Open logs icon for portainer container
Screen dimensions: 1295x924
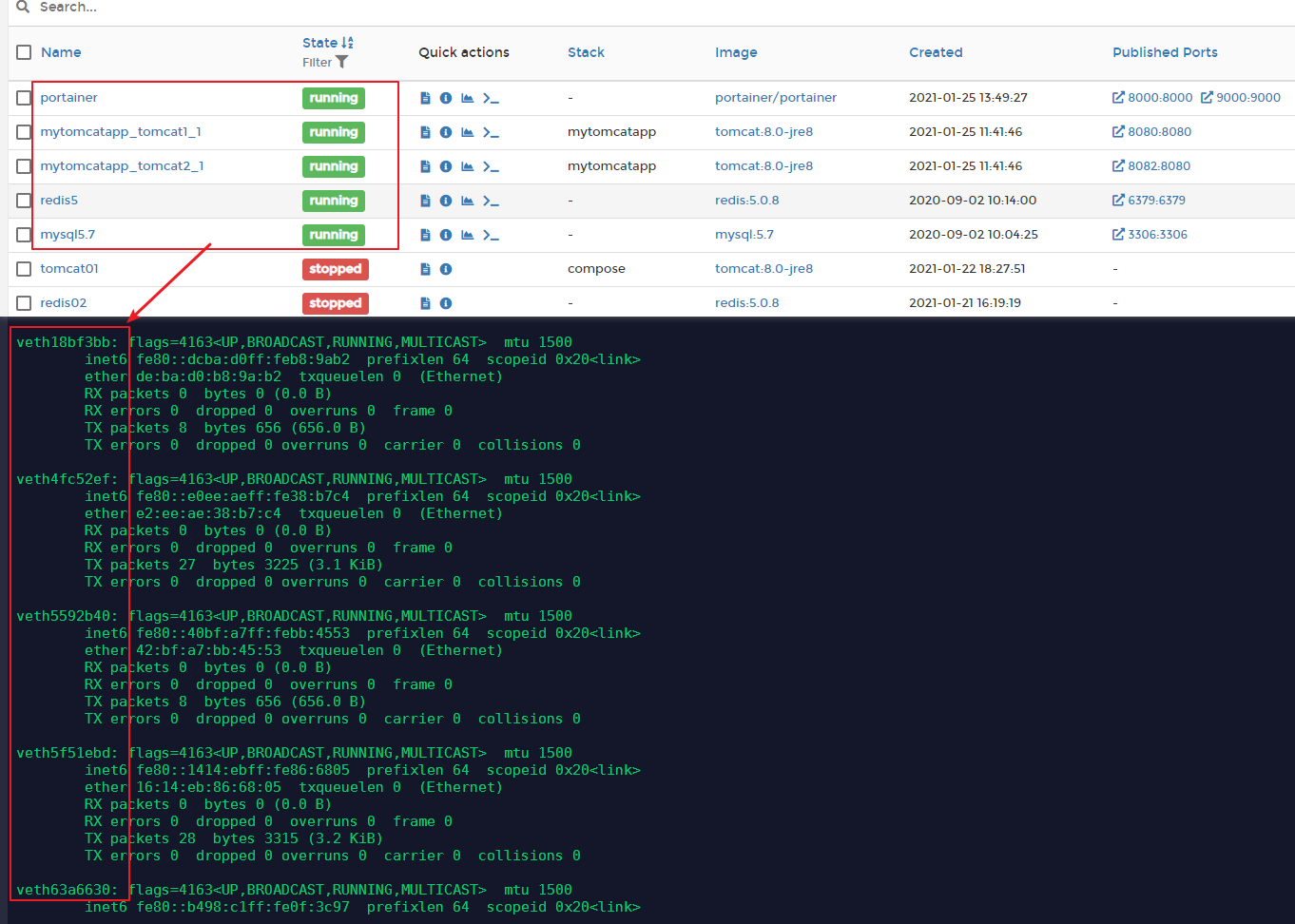[425, 98]
